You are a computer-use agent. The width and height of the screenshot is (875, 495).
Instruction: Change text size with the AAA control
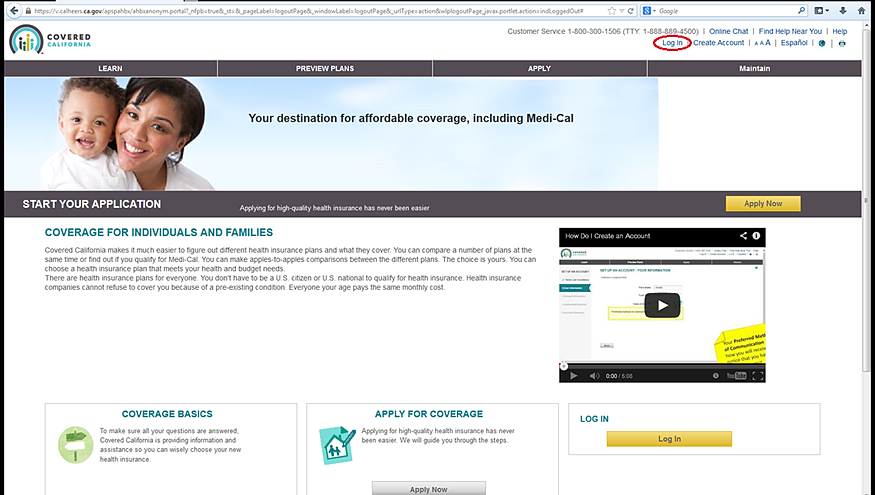pyautogui.click(x=762, y=43)
